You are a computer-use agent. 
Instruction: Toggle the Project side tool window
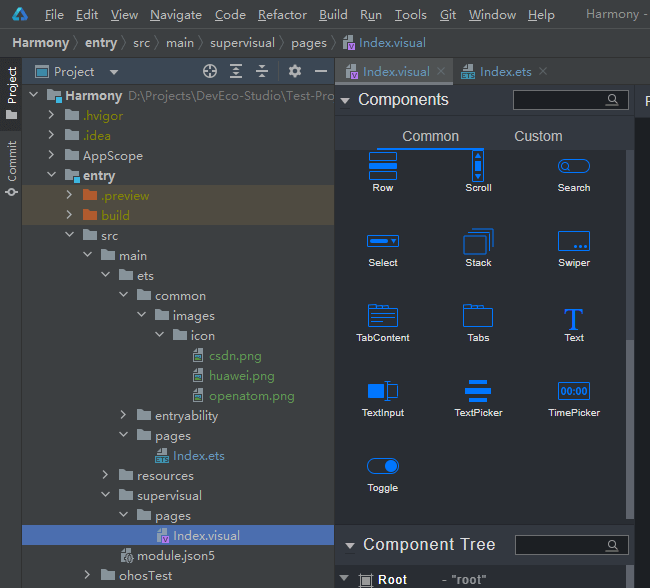pos(11,92)
